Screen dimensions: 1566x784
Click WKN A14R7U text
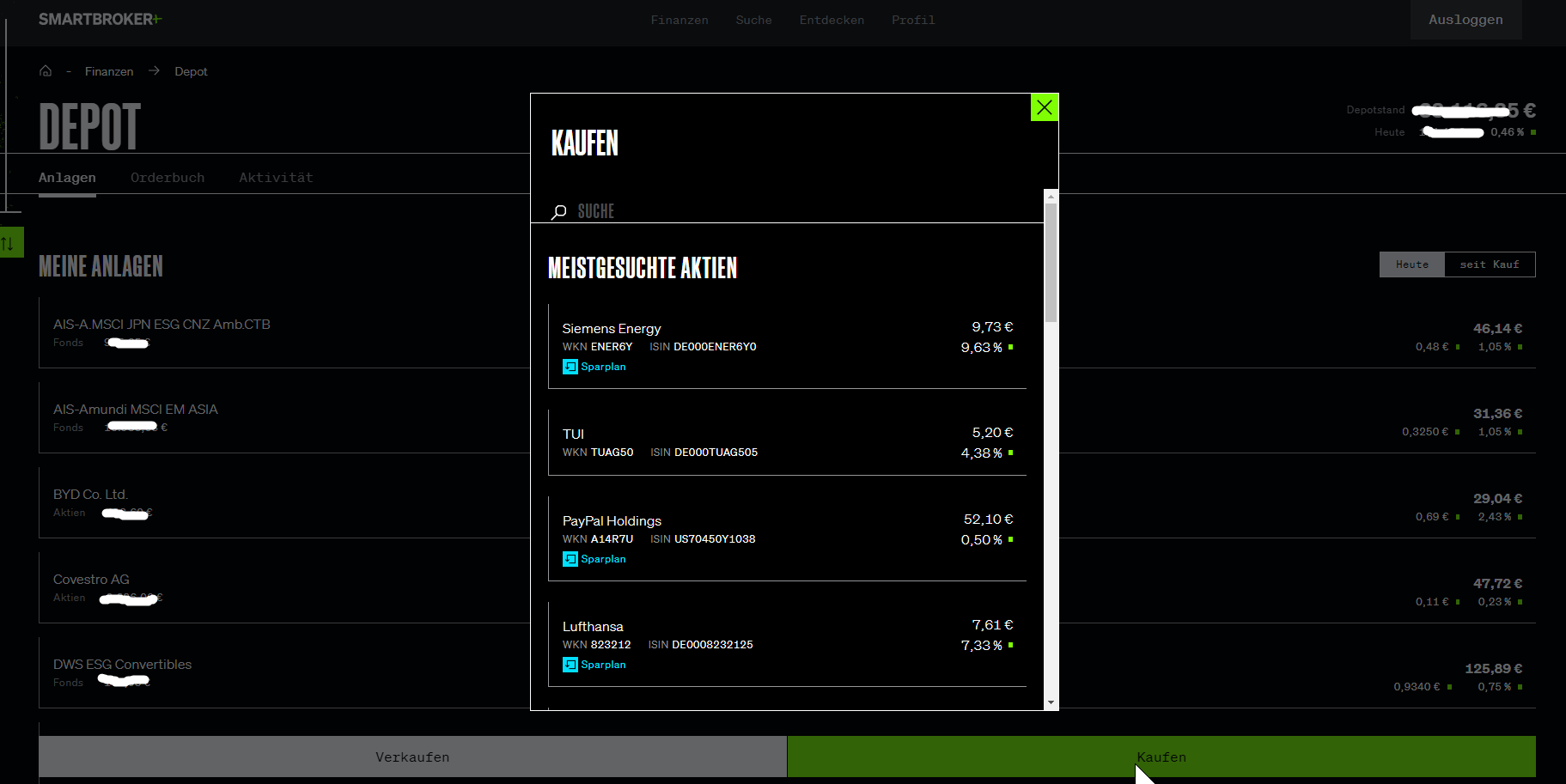(598, 539)
